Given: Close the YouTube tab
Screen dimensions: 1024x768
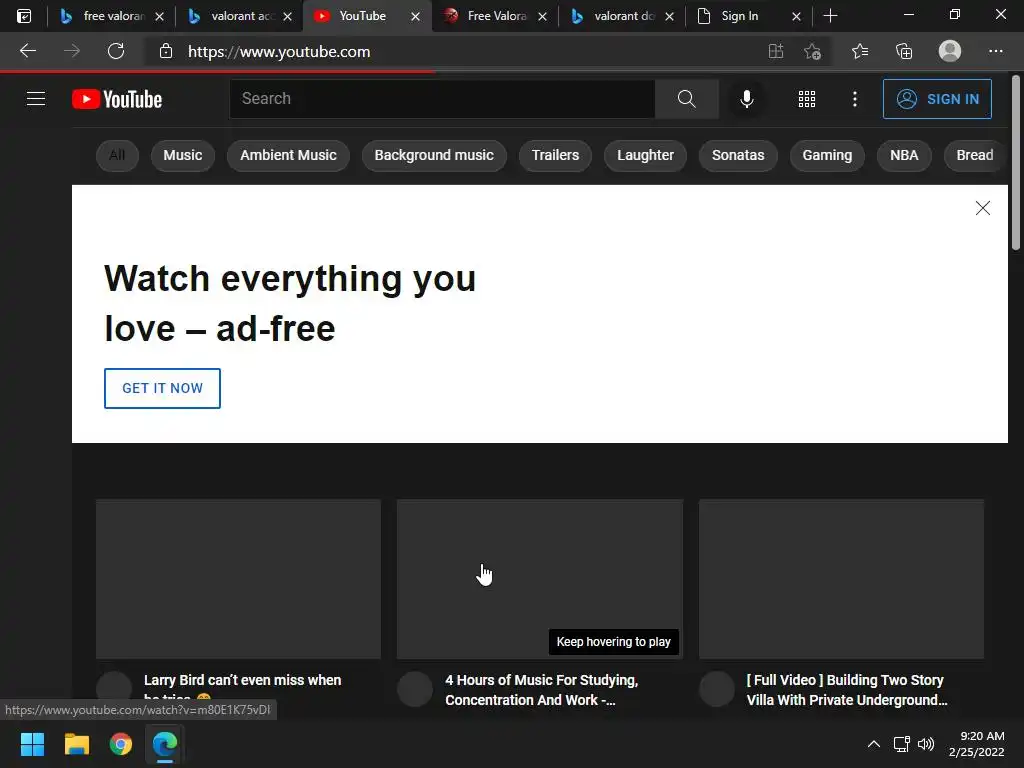Looking at the screenshot, I should 415,16.
